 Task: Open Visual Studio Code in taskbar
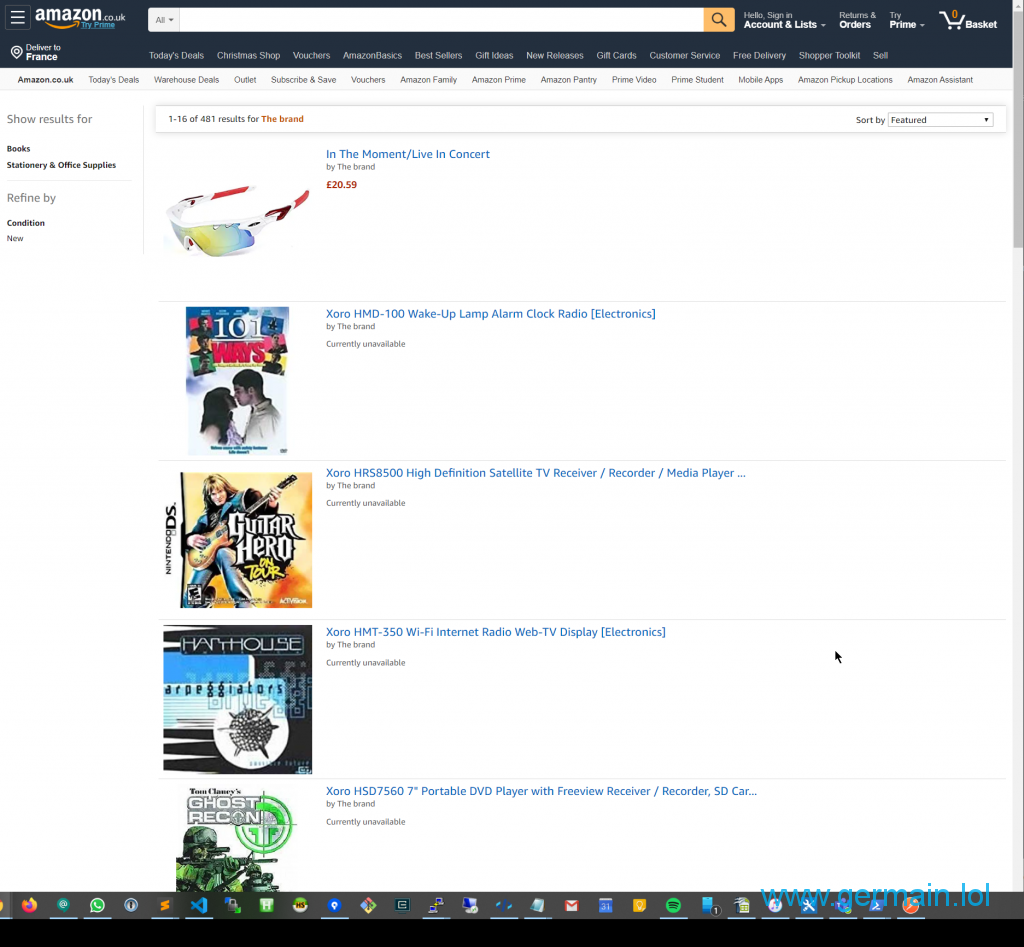198,905
